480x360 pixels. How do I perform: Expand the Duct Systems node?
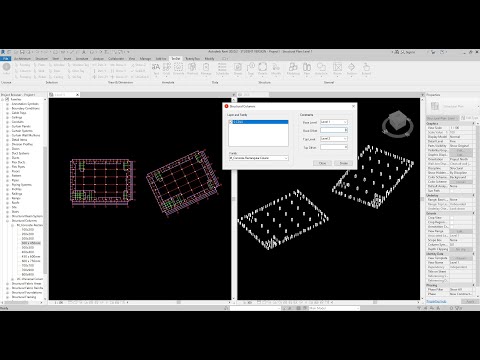pos(8,153)
